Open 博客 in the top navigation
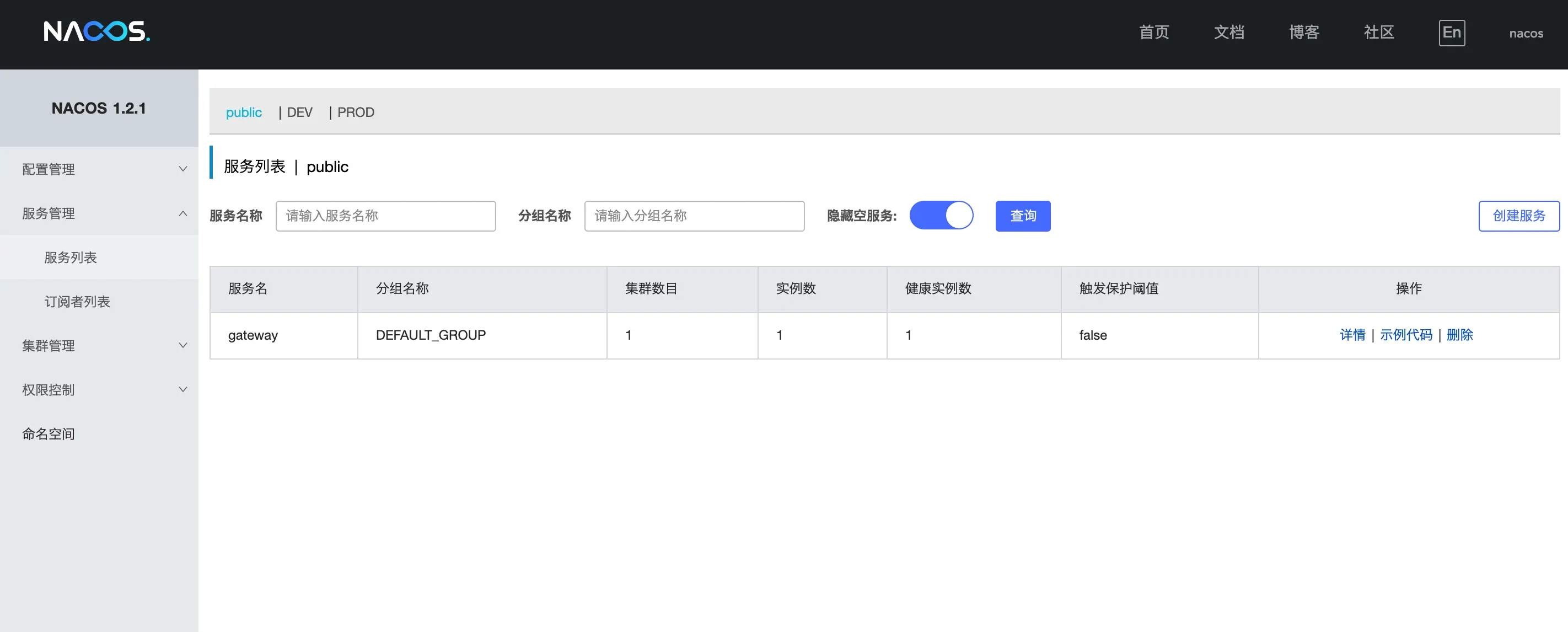Screen dimensions: 1568x632 point(1303,33)
